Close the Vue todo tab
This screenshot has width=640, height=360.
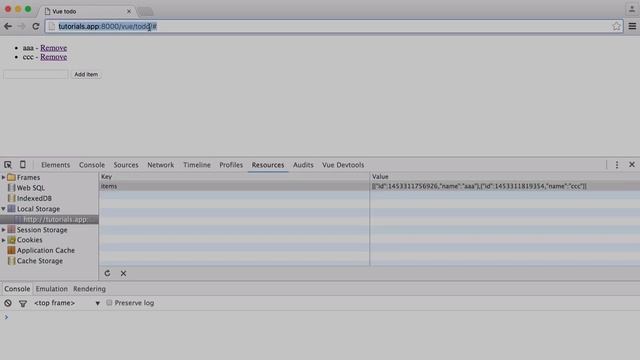tap(129, 11)
